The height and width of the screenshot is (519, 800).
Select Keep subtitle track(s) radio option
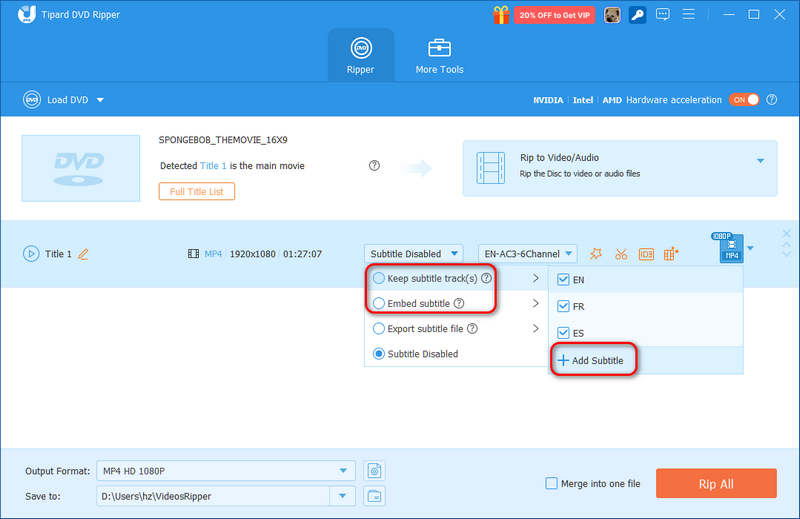[379, 278]
